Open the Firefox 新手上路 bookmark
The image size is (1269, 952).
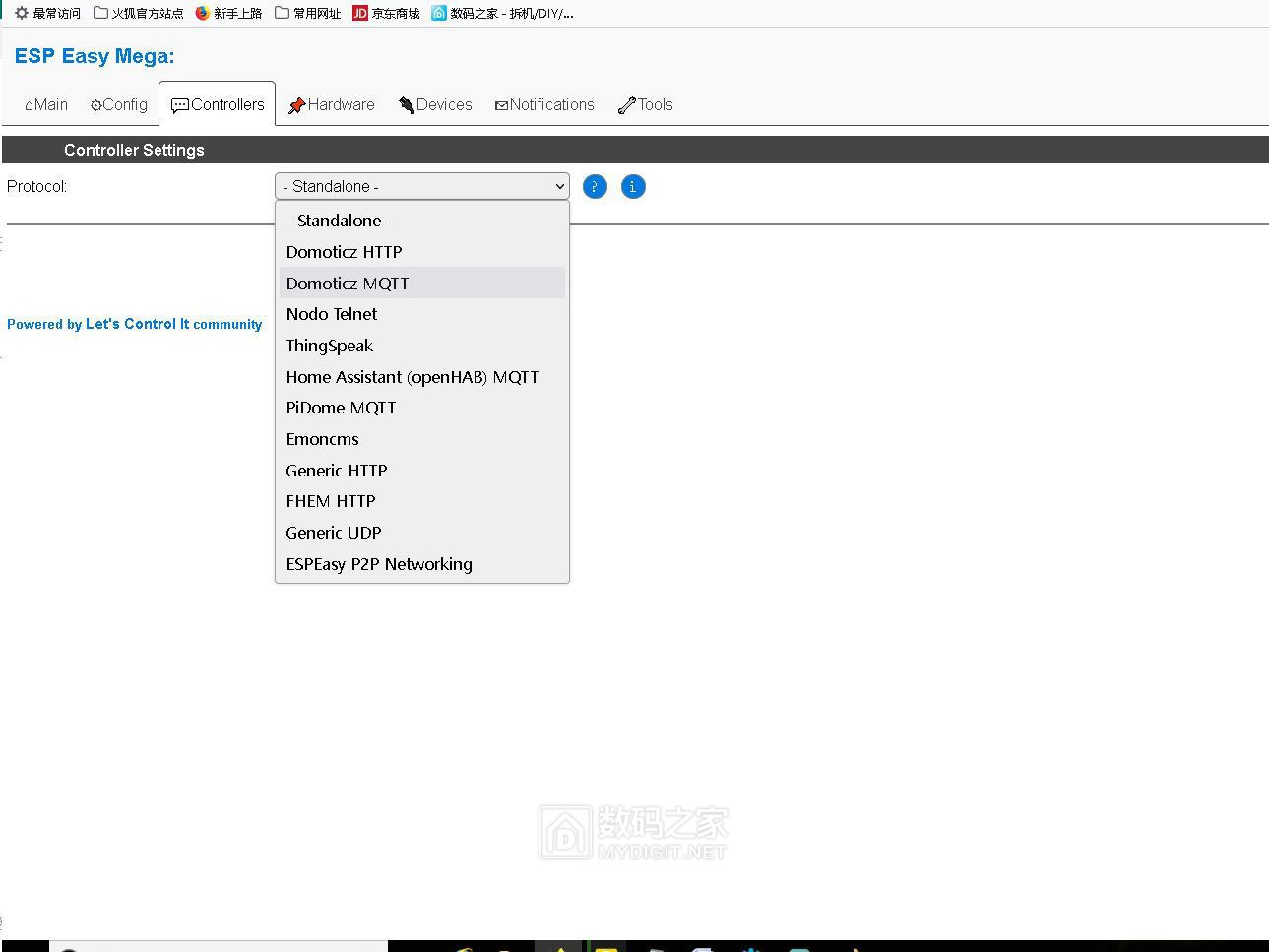pos(228,13)
